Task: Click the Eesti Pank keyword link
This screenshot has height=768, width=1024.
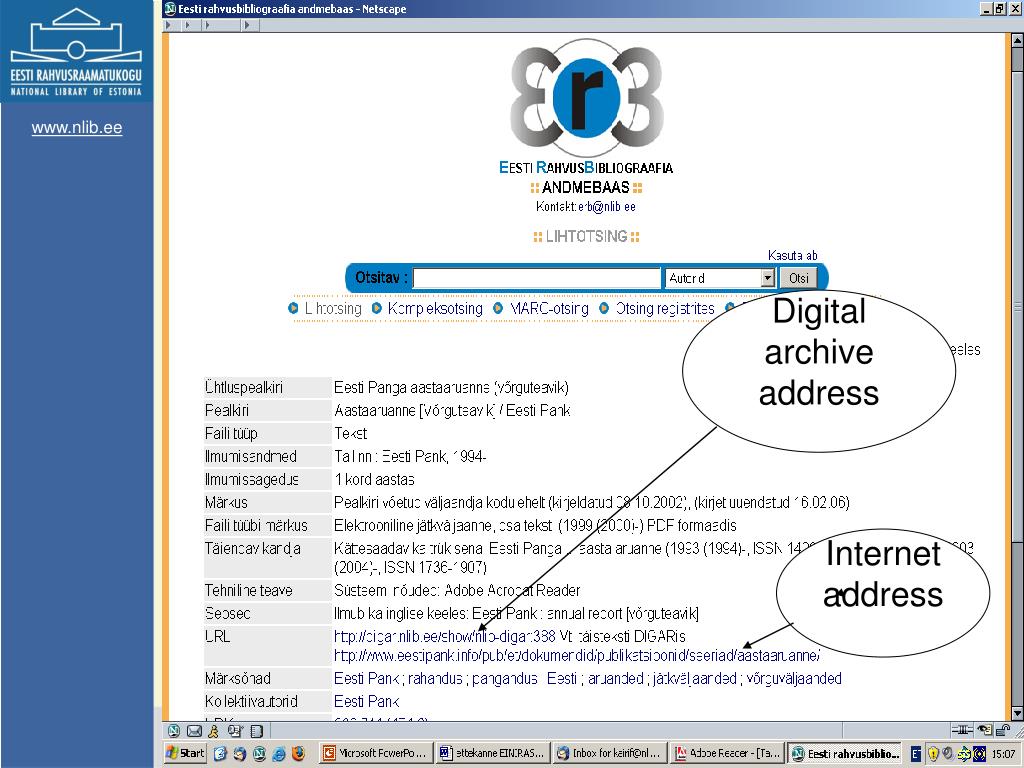Action: 366,679
